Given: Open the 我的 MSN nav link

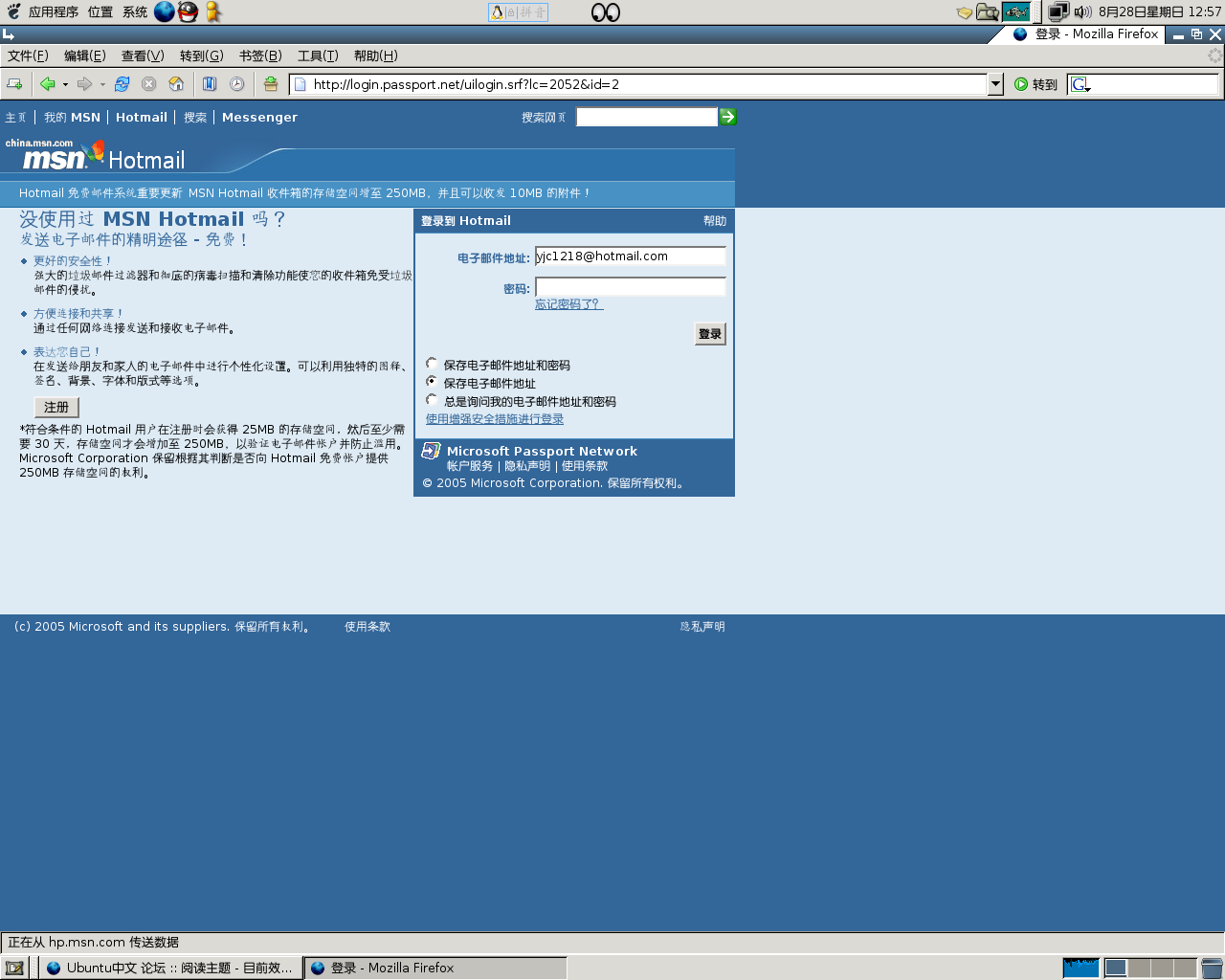Looking at the screenshot, I should 72,118.
